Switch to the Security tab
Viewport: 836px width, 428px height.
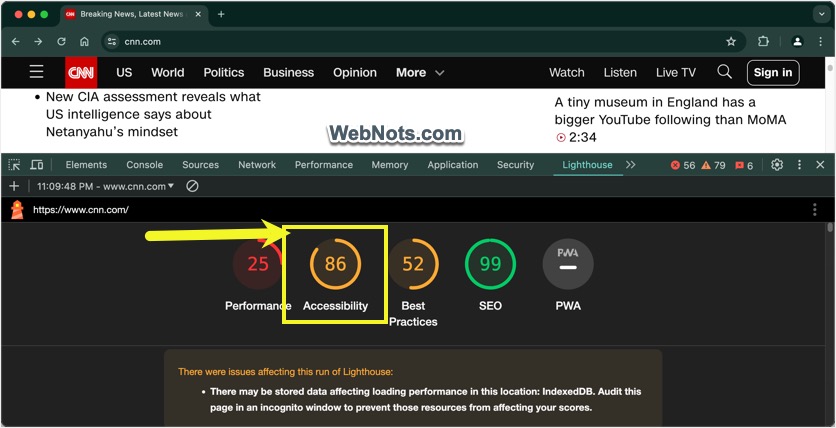[516, 165]
